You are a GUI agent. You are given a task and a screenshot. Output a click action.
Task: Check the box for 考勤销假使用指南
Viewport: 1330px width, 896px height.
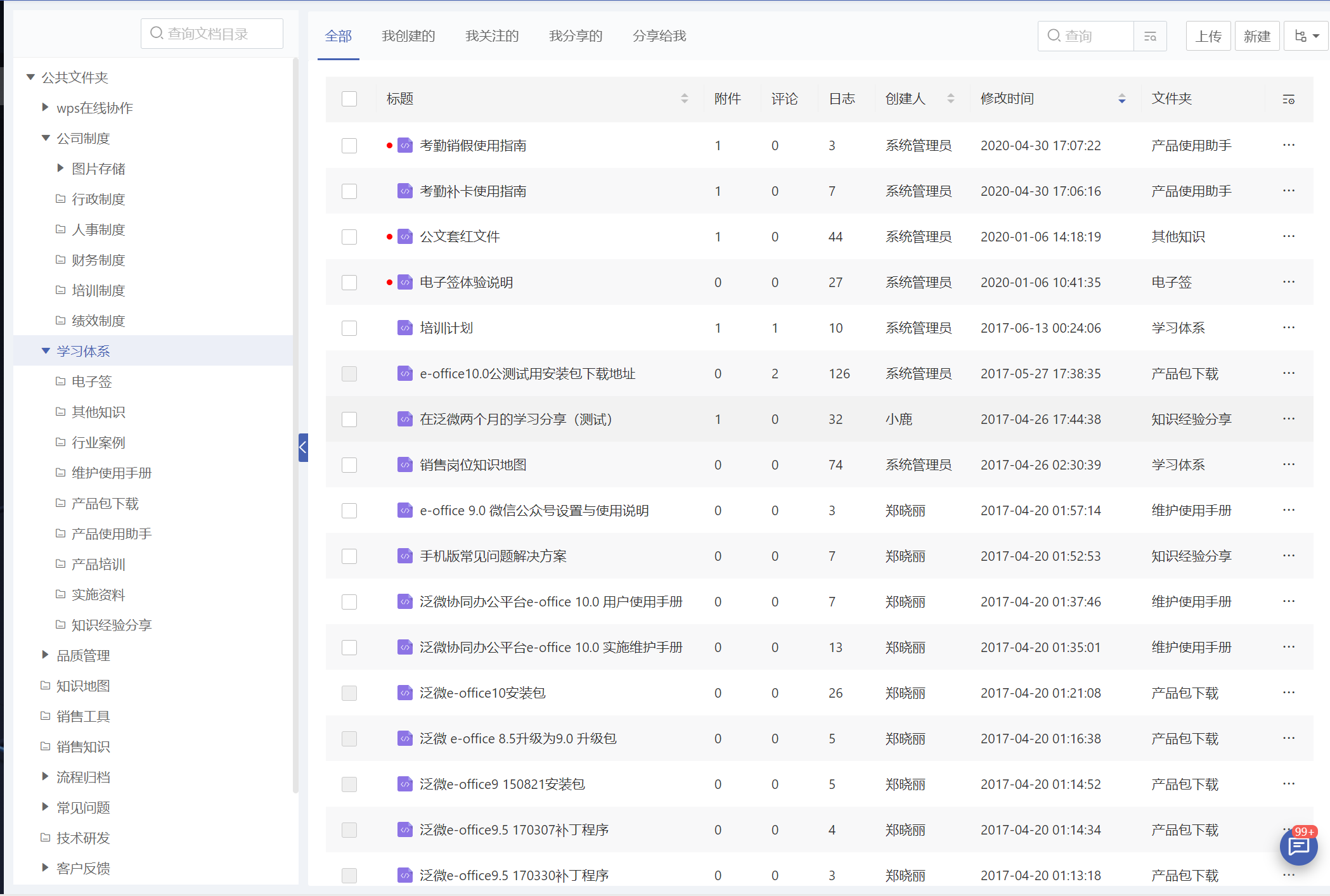click(349, 146)
